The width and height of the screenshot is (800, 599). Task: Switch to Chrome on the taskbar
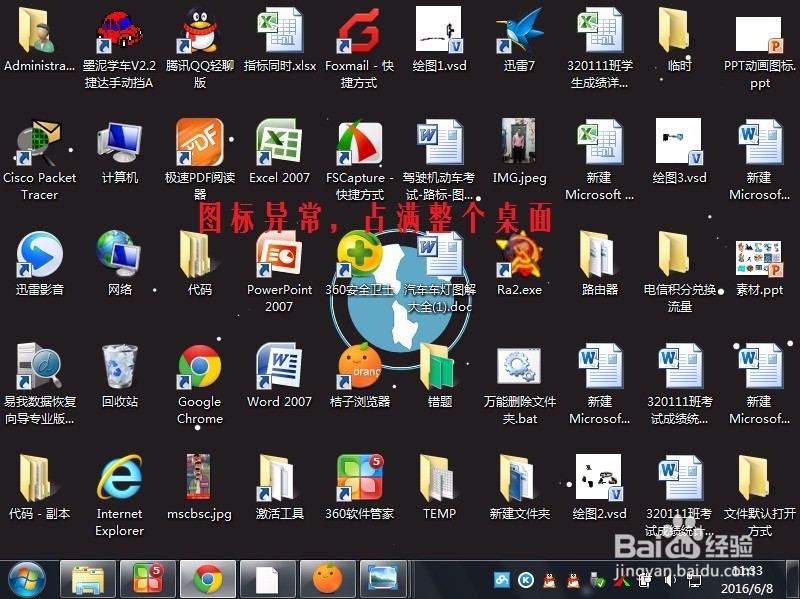click(208, 580)
